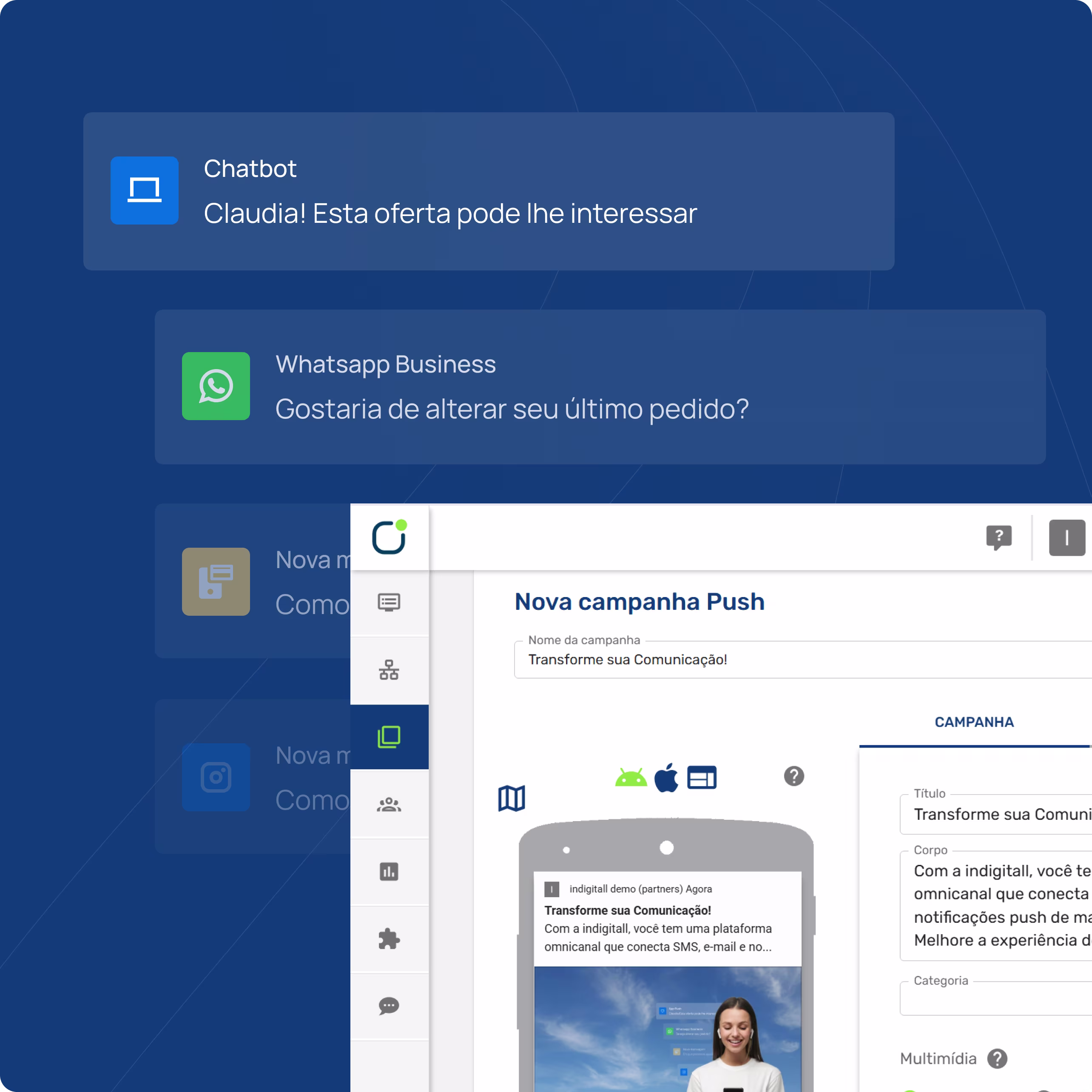Open the campaigns panel in the sidebar
This screenshot has height=1092, width=1092.
pos(390,737)
